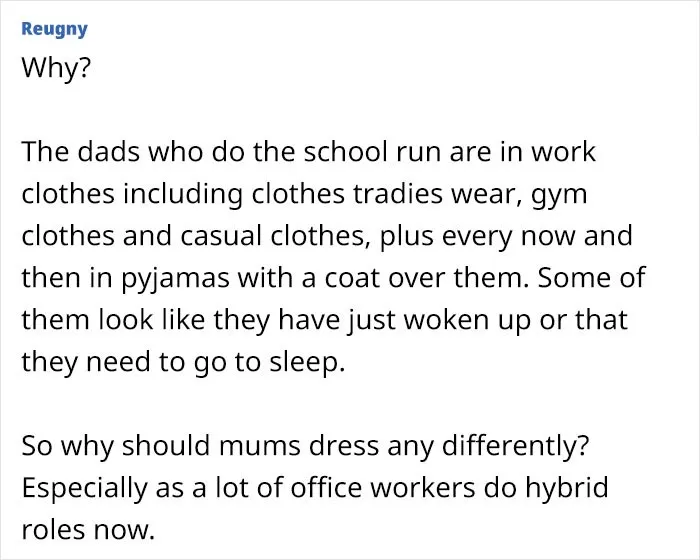Click the word "gym" at the line end

(x=558, y=196)
